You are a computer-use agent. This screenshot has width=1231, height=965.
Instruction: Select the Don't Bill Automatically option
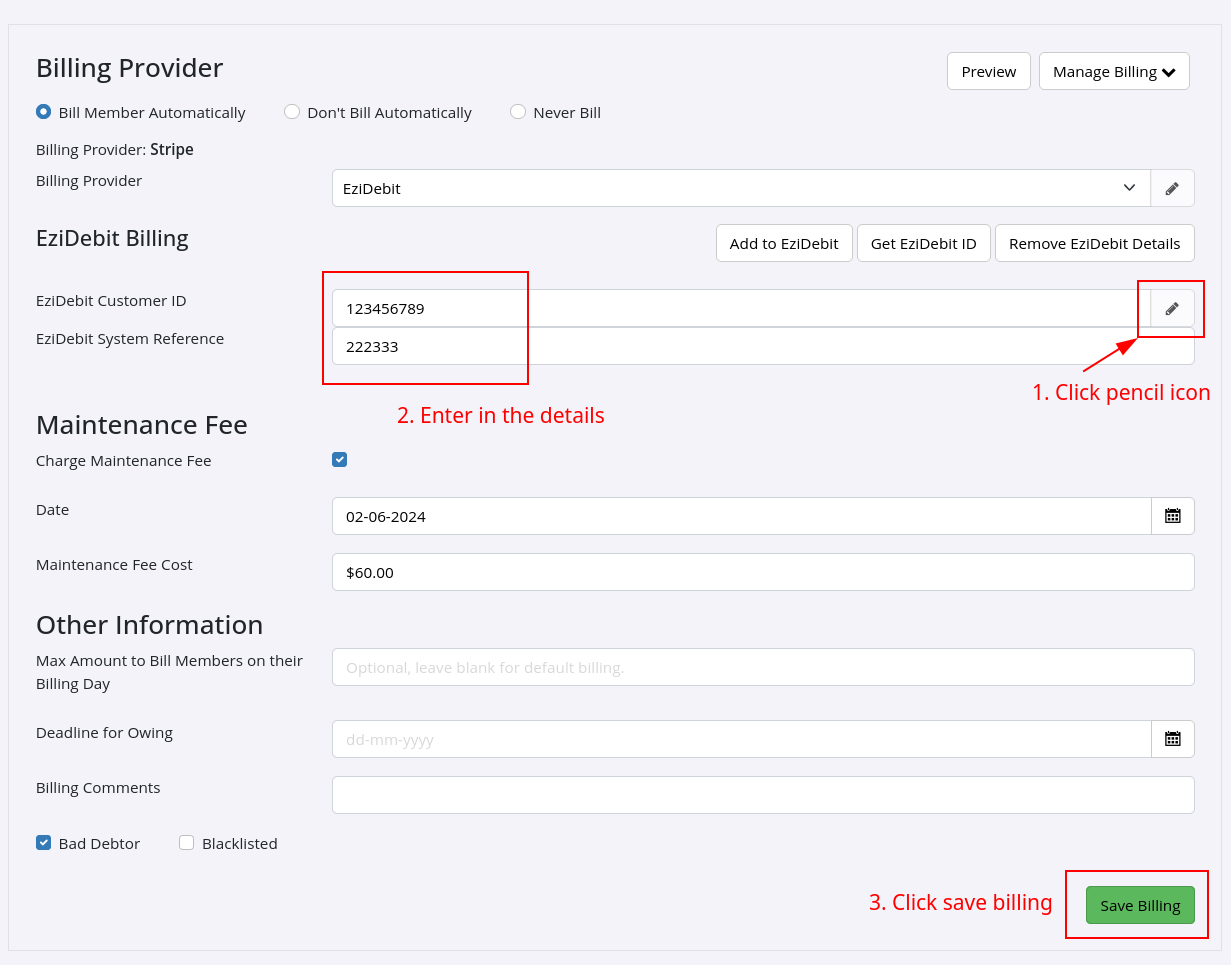click(291, 112)
